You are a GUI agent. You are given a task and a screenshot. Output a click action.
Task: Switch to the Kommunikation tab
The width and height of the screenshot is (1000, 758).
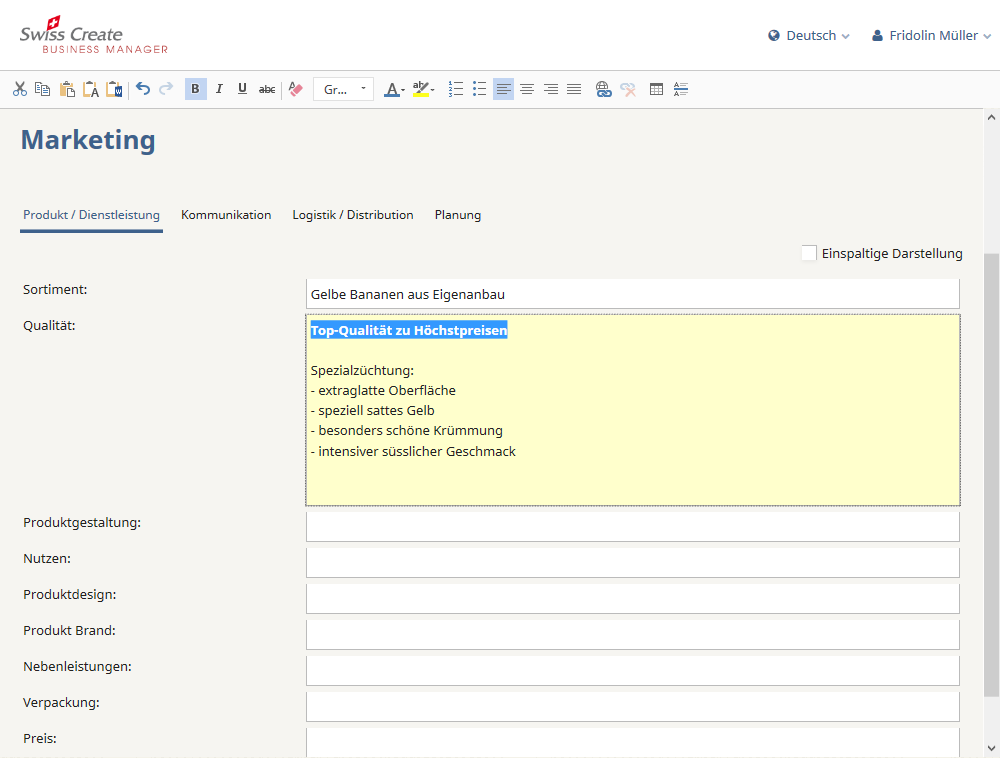click(x=226, y=215)
